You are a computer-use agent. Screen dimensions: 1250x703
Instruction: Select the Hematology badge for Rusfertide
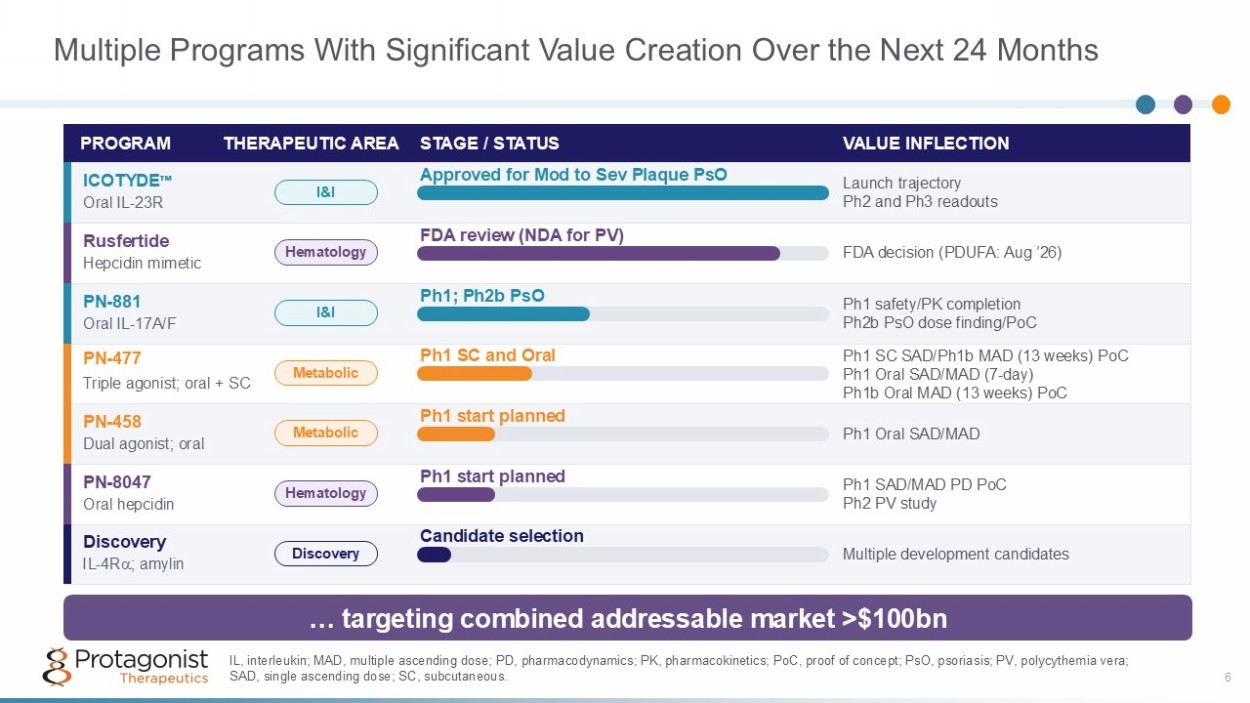click(326, 252)
